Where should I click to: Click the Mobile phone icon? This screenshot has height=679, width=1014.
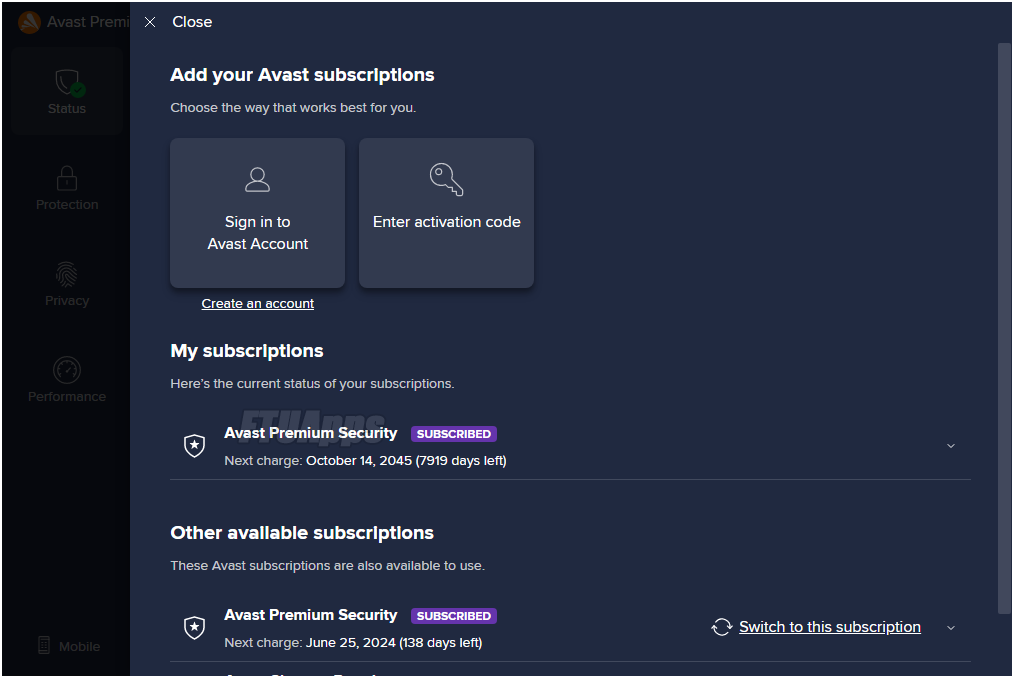point(44,645)
